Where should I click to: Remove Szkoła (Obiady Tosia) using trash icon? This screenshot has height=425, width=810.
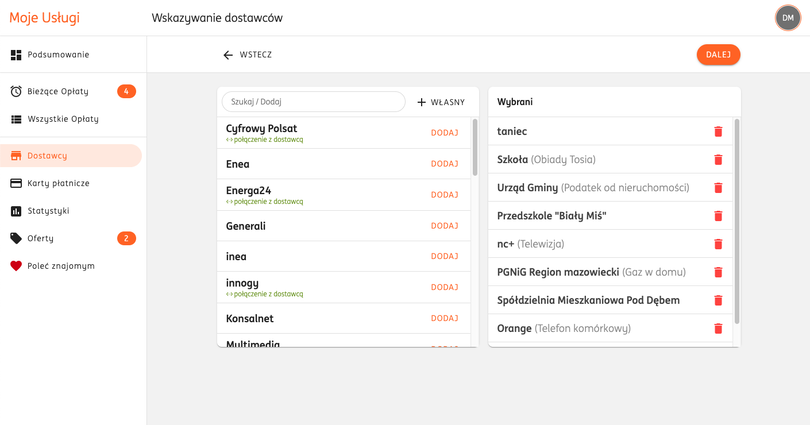(718, 160)
